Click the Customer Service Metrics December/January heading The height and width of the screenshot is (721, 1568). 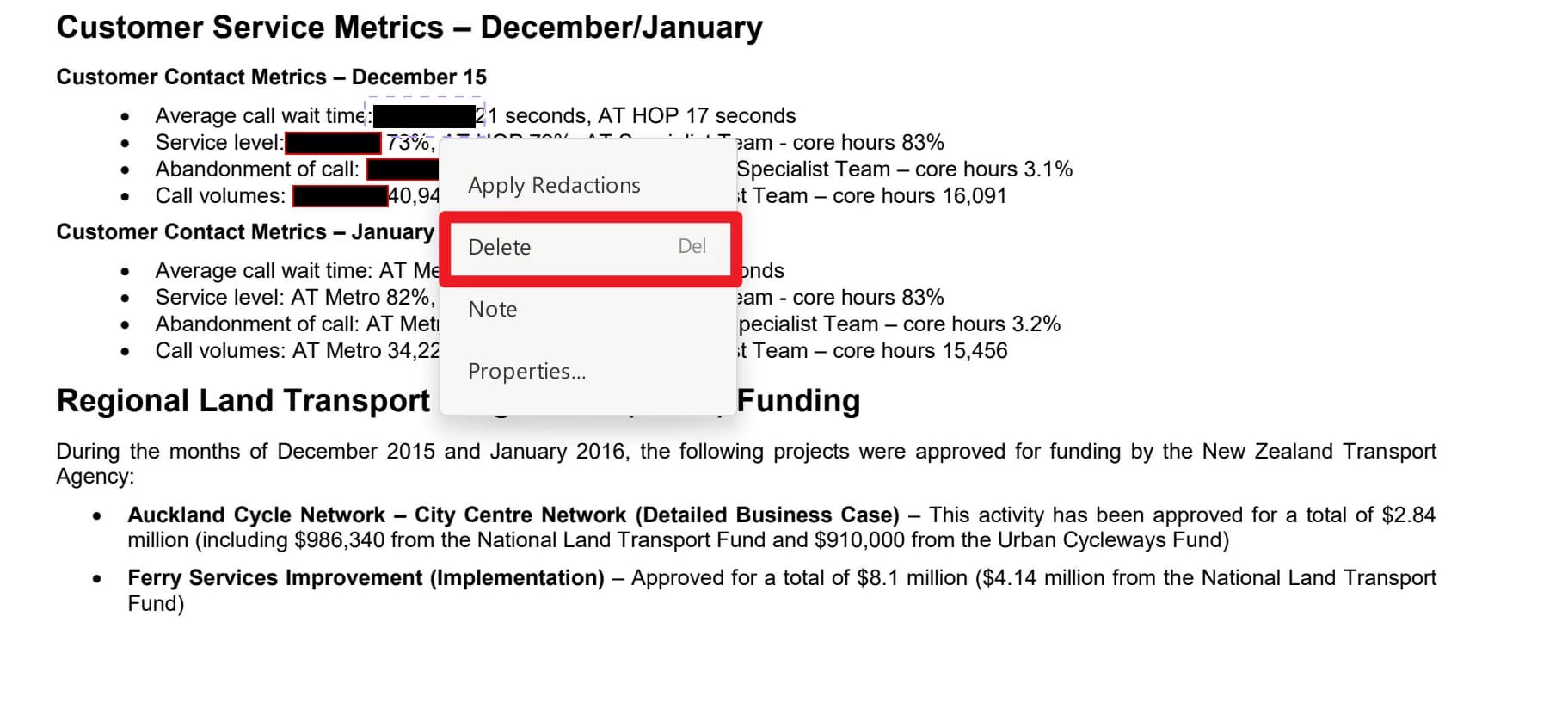(x=409, y=27)
